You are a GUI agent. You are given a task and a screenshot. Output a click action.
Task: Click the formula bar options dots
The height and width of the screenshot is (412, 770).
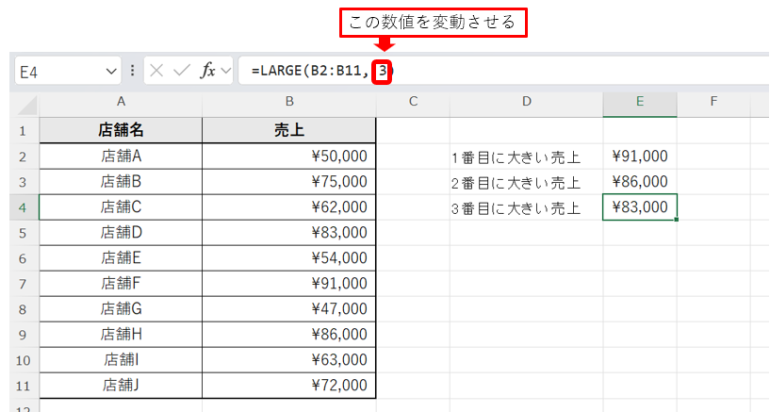coord(132,71)
